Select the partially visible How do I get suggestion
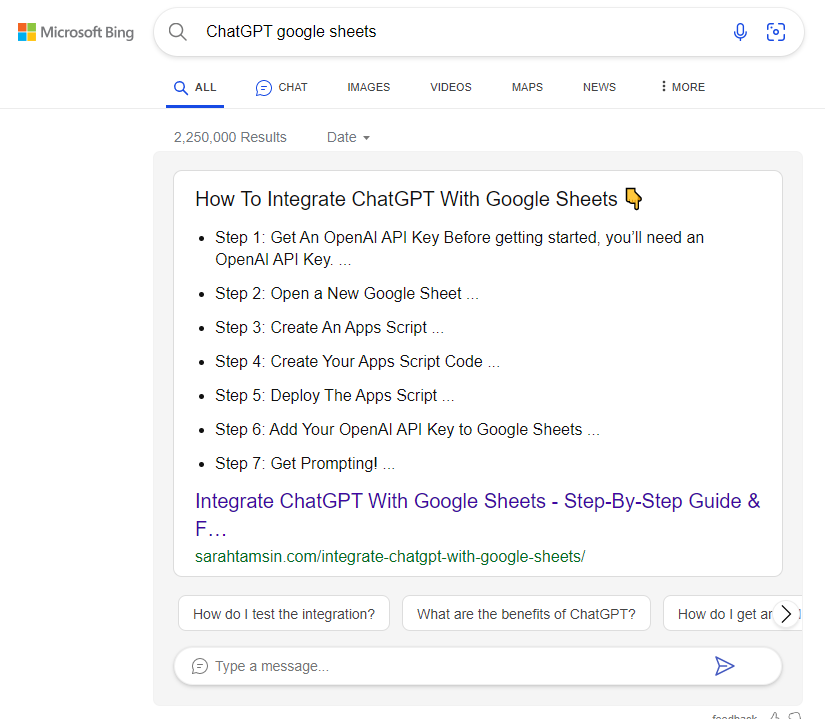The height and width of the screenshot is (719, 825). (x=723, y=613)
